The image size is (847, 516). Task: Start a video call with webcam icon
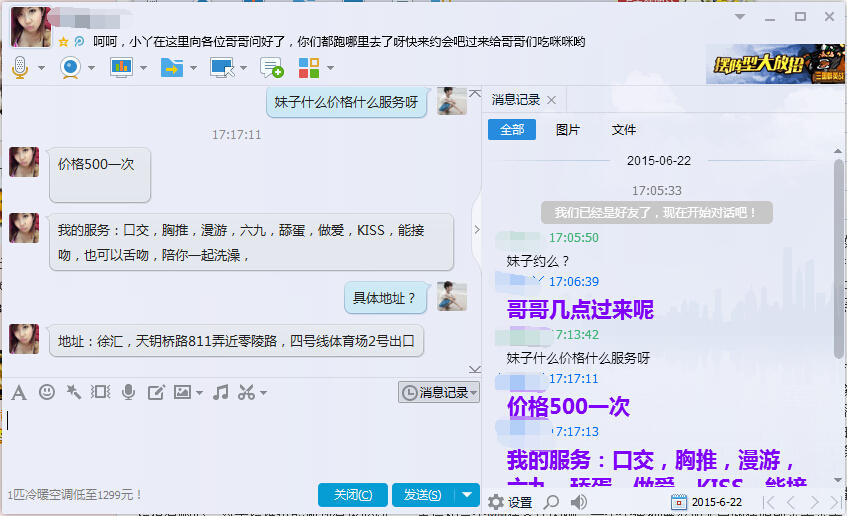(x=70, y=68)
